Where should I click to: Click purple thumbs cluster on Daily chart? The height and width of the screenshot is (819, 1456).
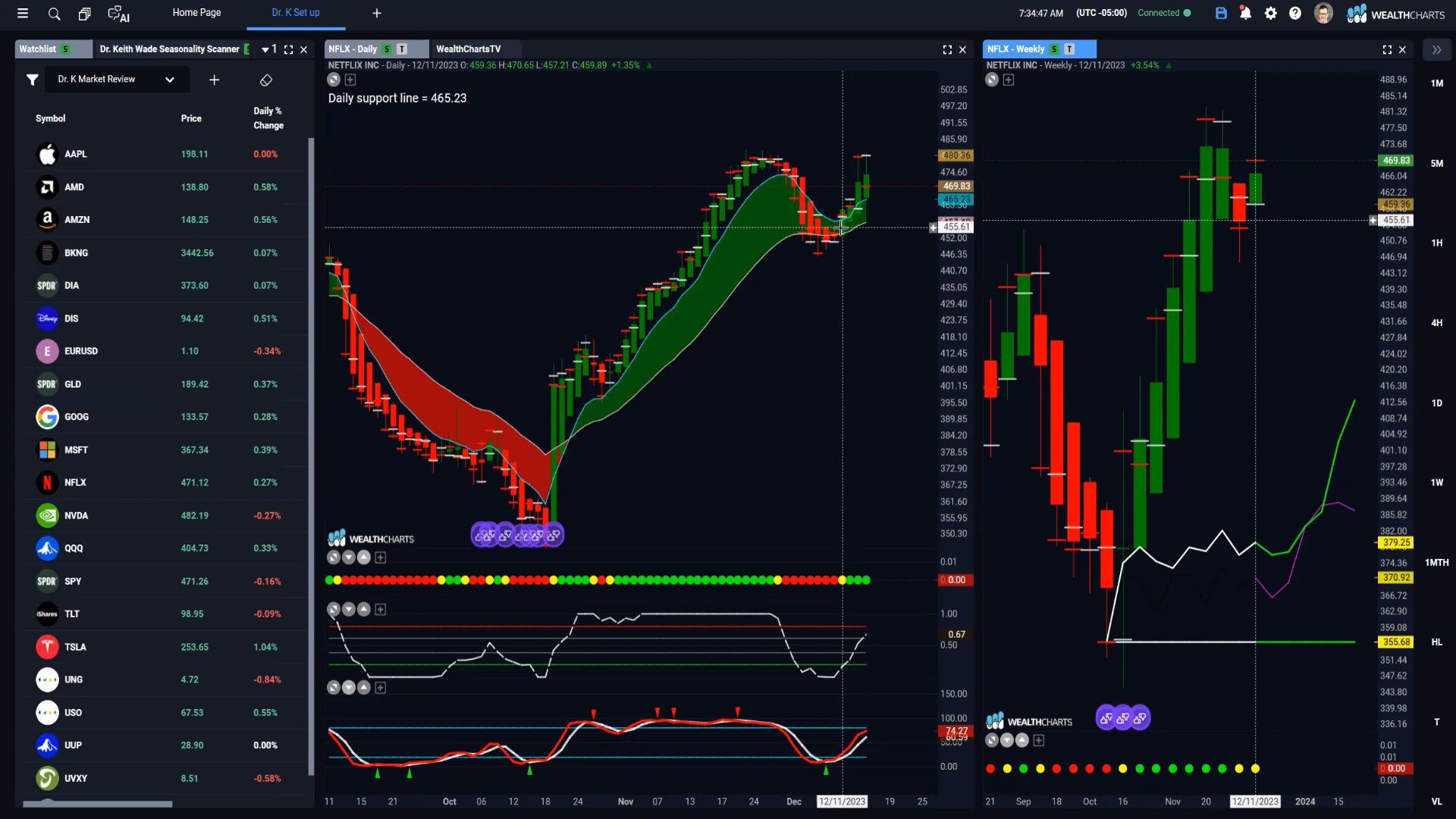517,535
